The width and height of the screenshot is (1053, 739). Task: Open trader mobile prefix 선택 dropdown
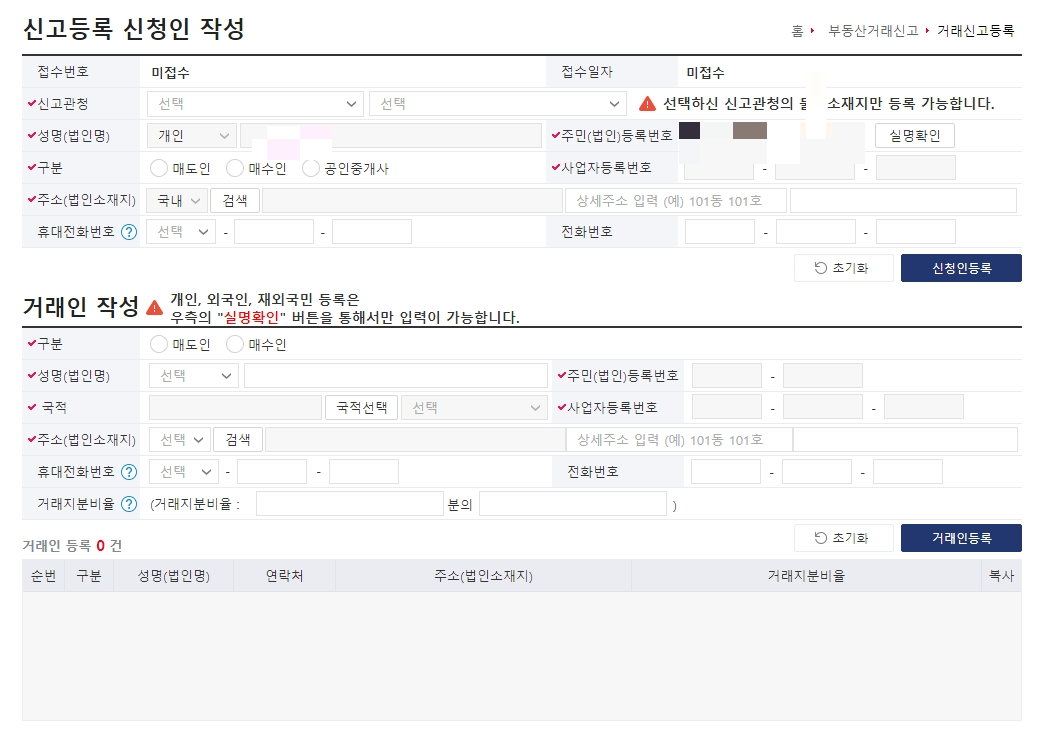(x=183, y=472)
